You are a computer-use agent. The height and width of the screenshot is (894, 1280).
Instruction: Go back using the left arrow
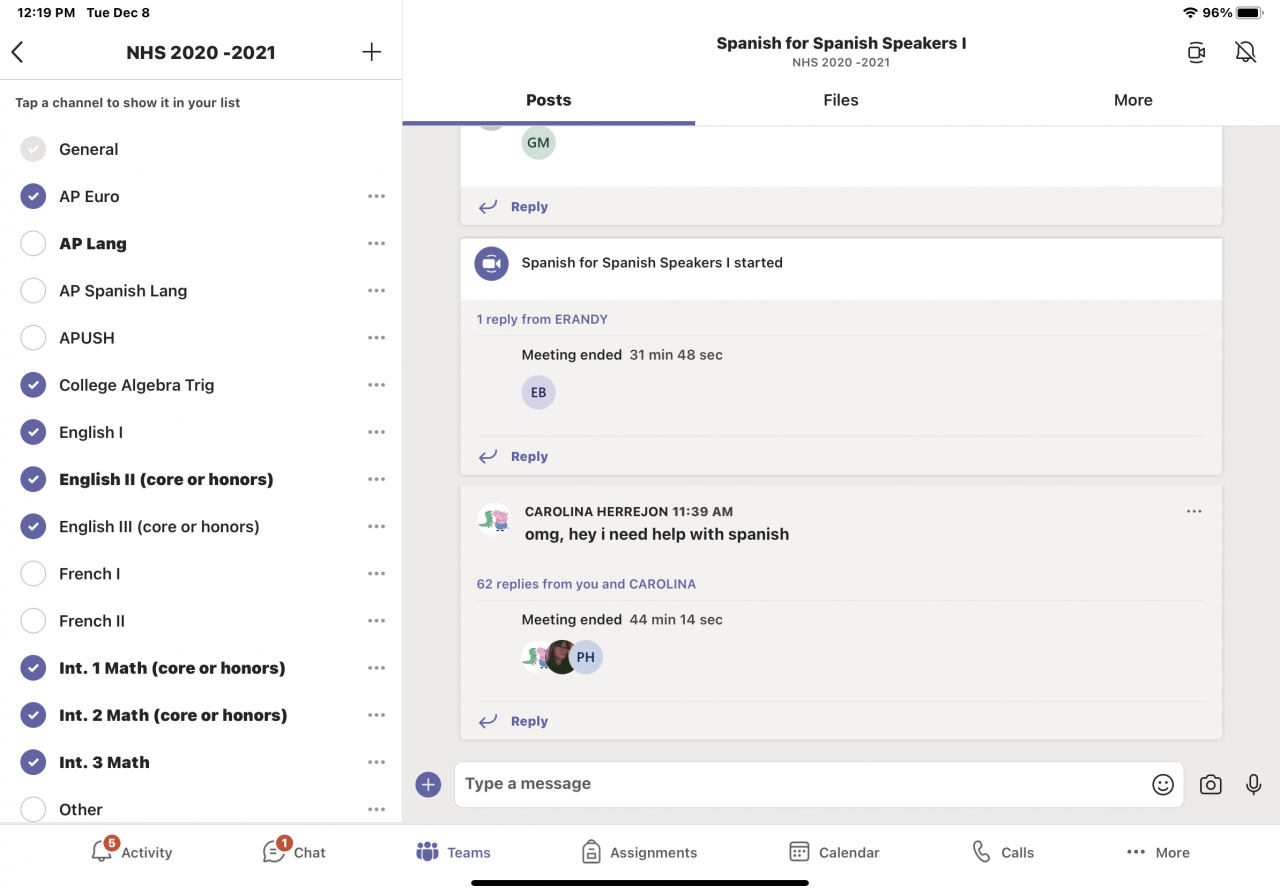17,52
